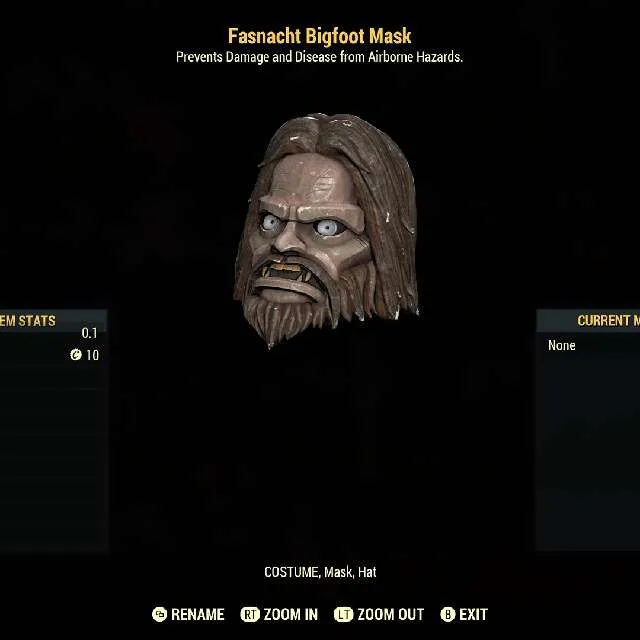This screenshot has width=640, height=640.
Task: Choose ZOOM OUT at the bottom
Action: click(x=391, y=614)
